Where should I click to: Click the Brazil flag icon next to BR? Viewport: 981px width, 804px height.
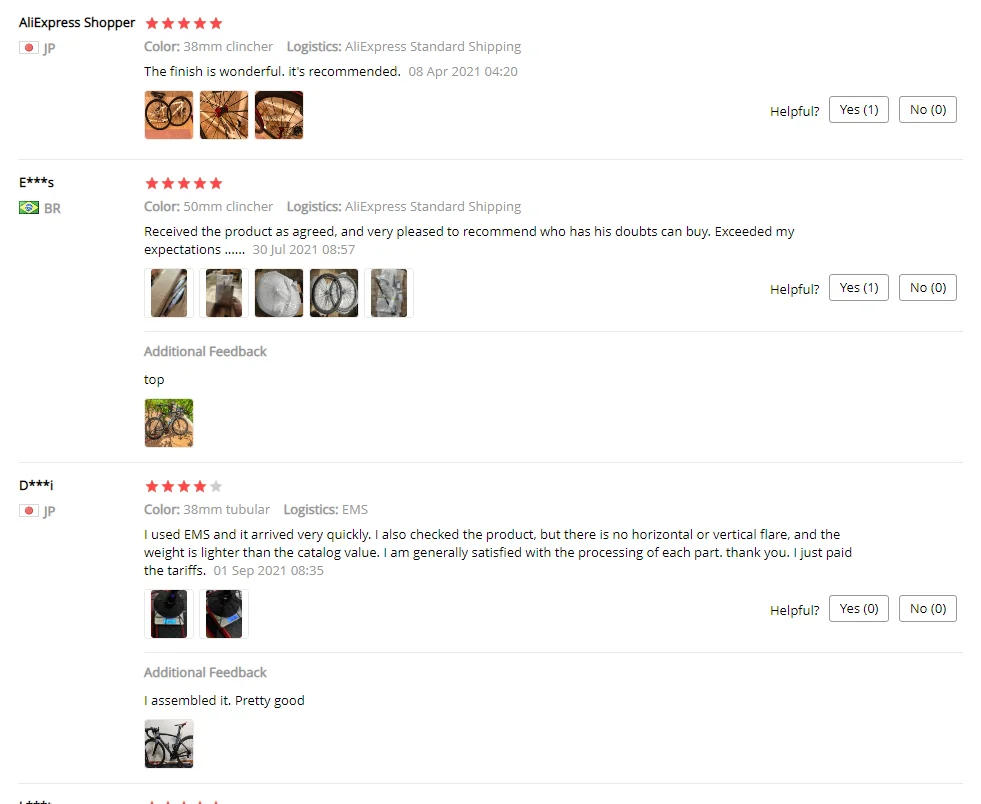[29, 207]
